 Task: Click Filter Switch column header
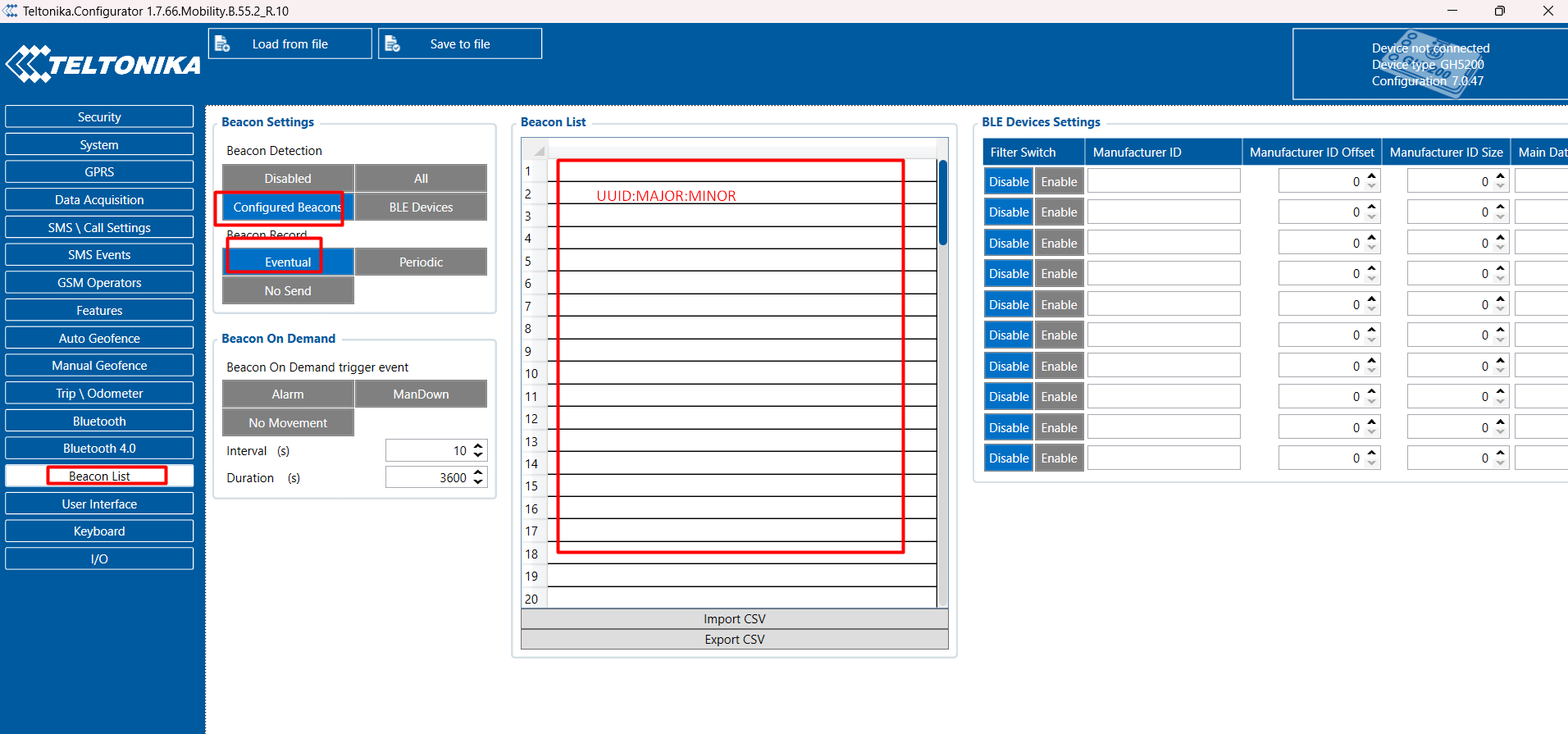pos(1033,152)
